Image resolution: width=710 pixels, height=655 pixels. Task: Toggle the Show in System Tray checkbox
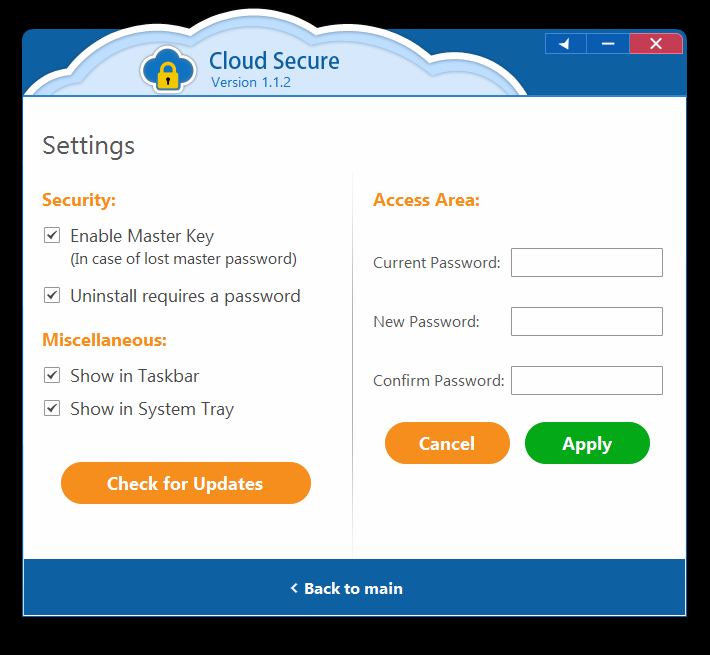[x=52, y=408]
